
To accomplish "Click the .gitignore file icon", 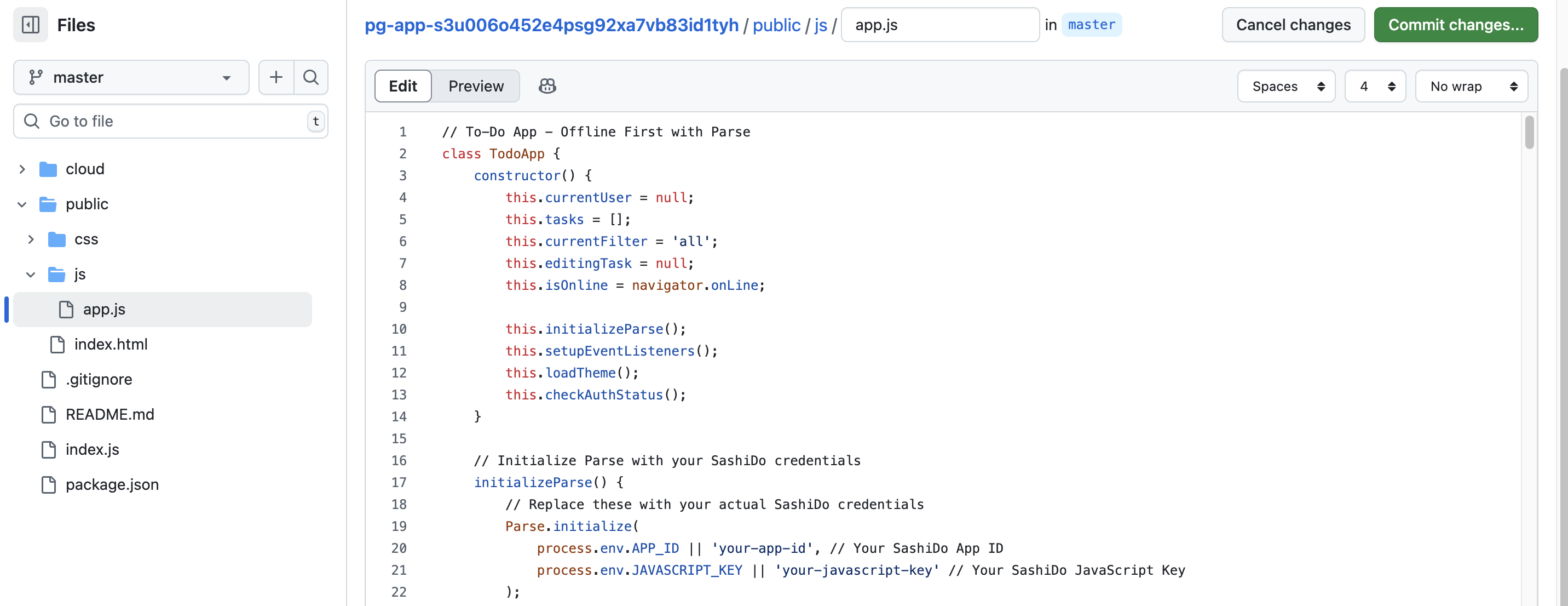I will 49,380.
